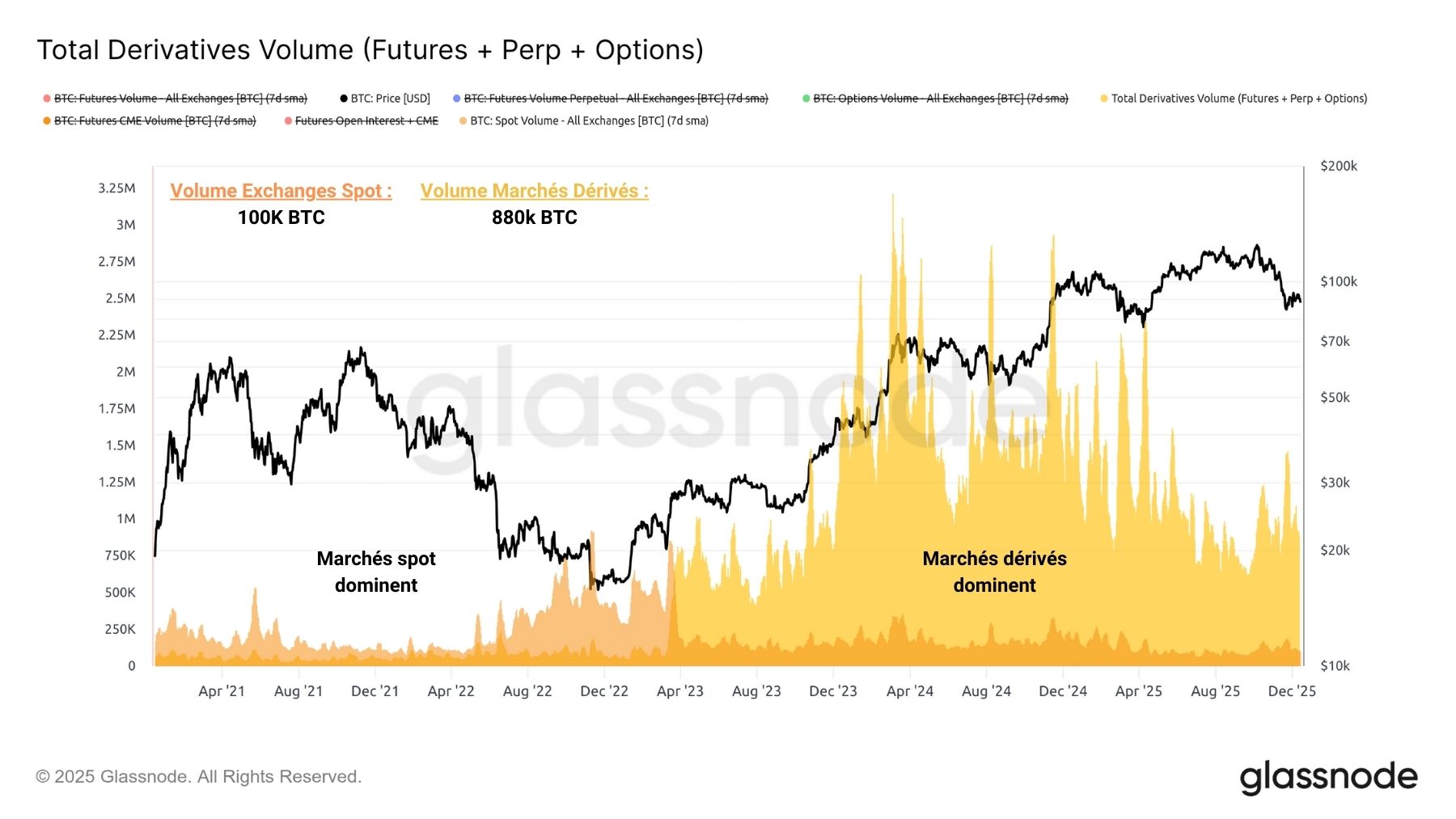Click the green dot for Options Volume
The image size is (1456, 819).
click(806, 99)
